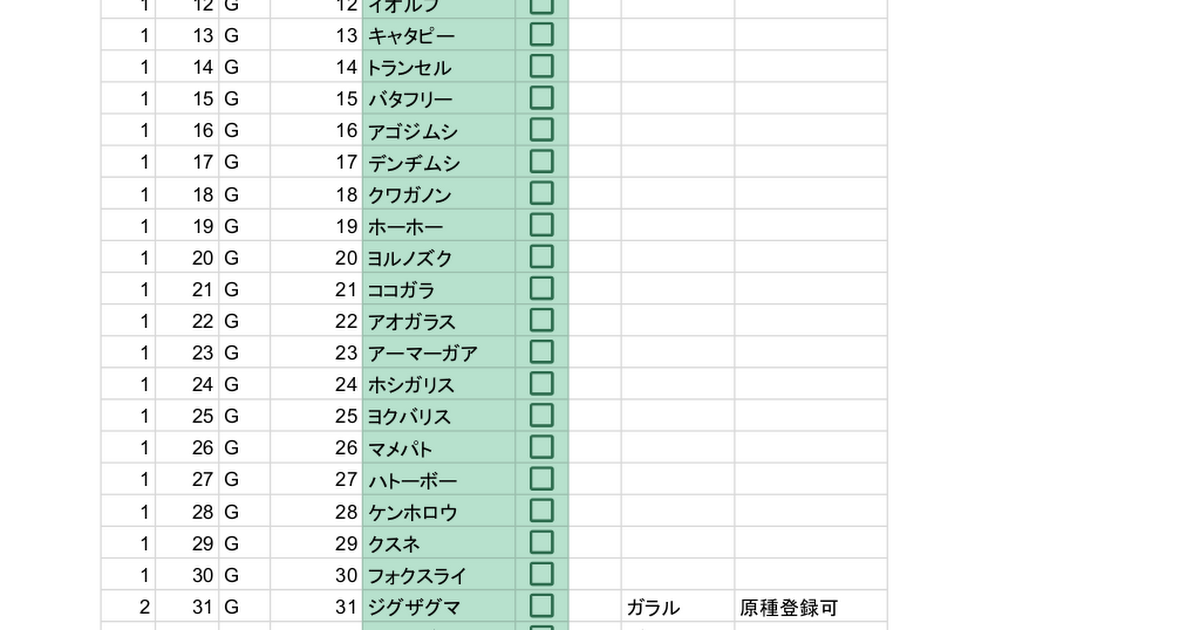
Task: Check the ジグザグマ checkbox
Action: pos(541,606)
